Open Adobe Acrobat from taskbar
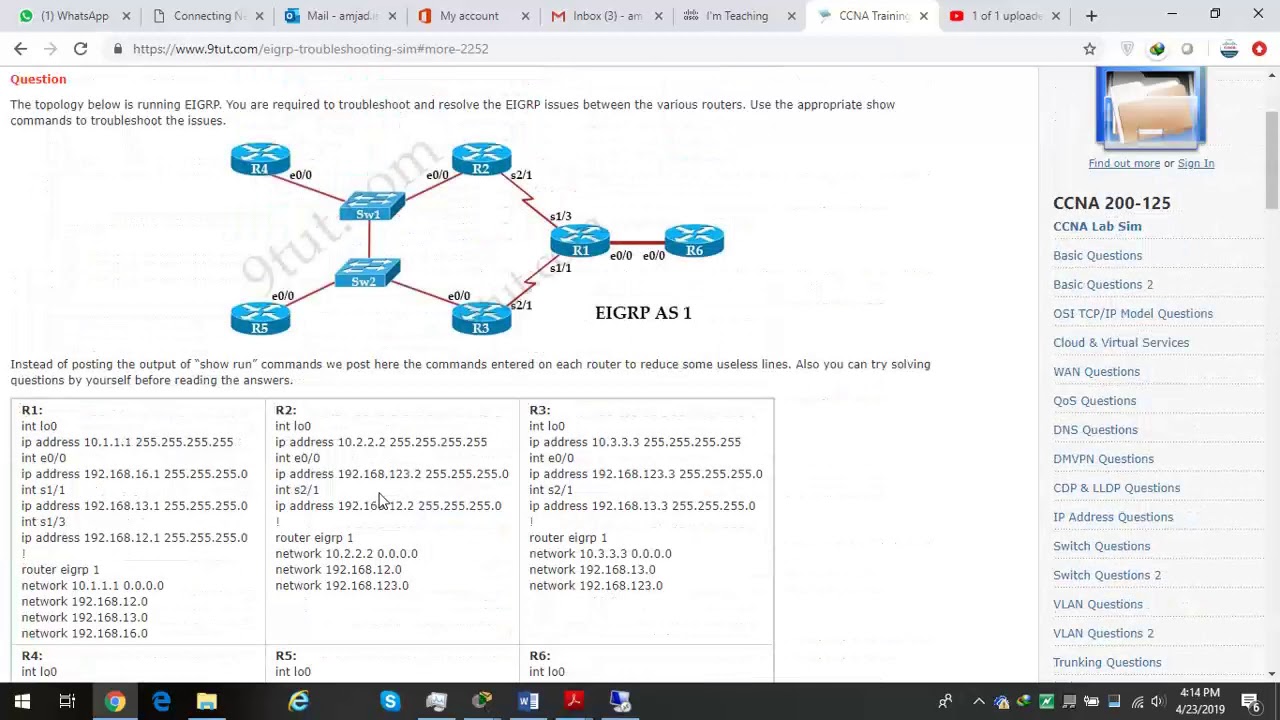The image size is (1280, 720). 574,701
